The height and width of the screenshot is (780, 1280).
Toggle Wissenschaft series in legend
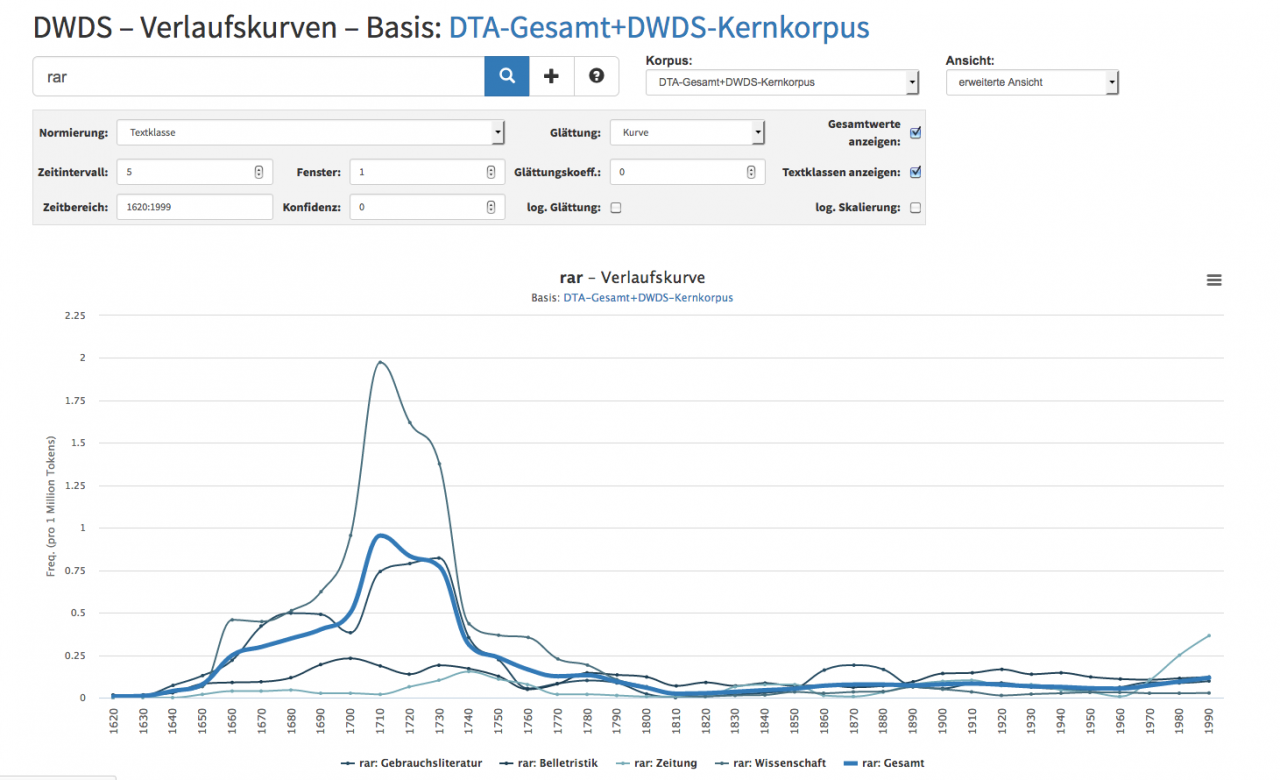tap(771, 763)
